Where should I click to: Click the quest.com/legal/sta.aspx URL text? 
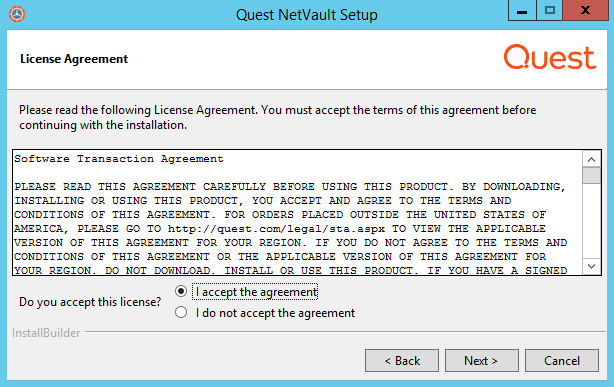coord(276,229)
